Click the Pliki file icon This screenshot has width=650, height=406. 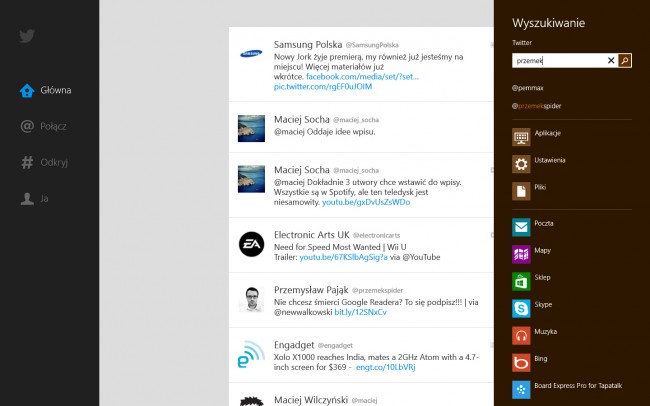point(521,191)
